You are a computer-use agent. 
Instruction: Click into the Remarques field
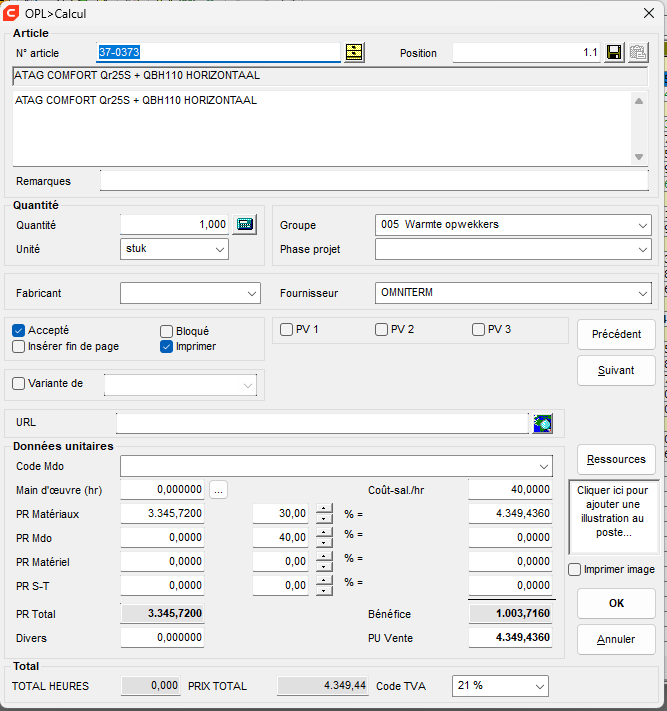374,181
